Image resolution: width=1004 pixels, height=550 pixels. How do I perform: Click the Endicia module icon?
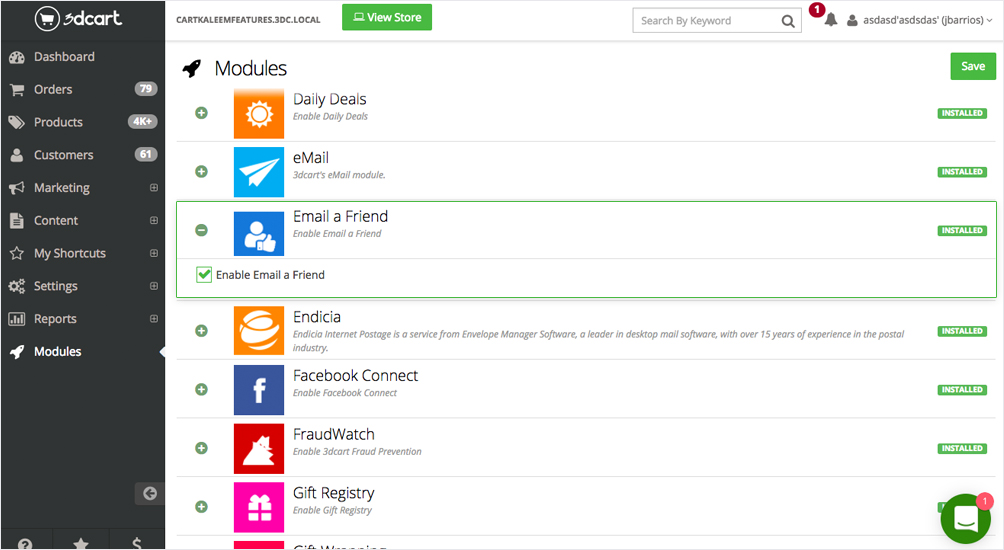point(259,331)
